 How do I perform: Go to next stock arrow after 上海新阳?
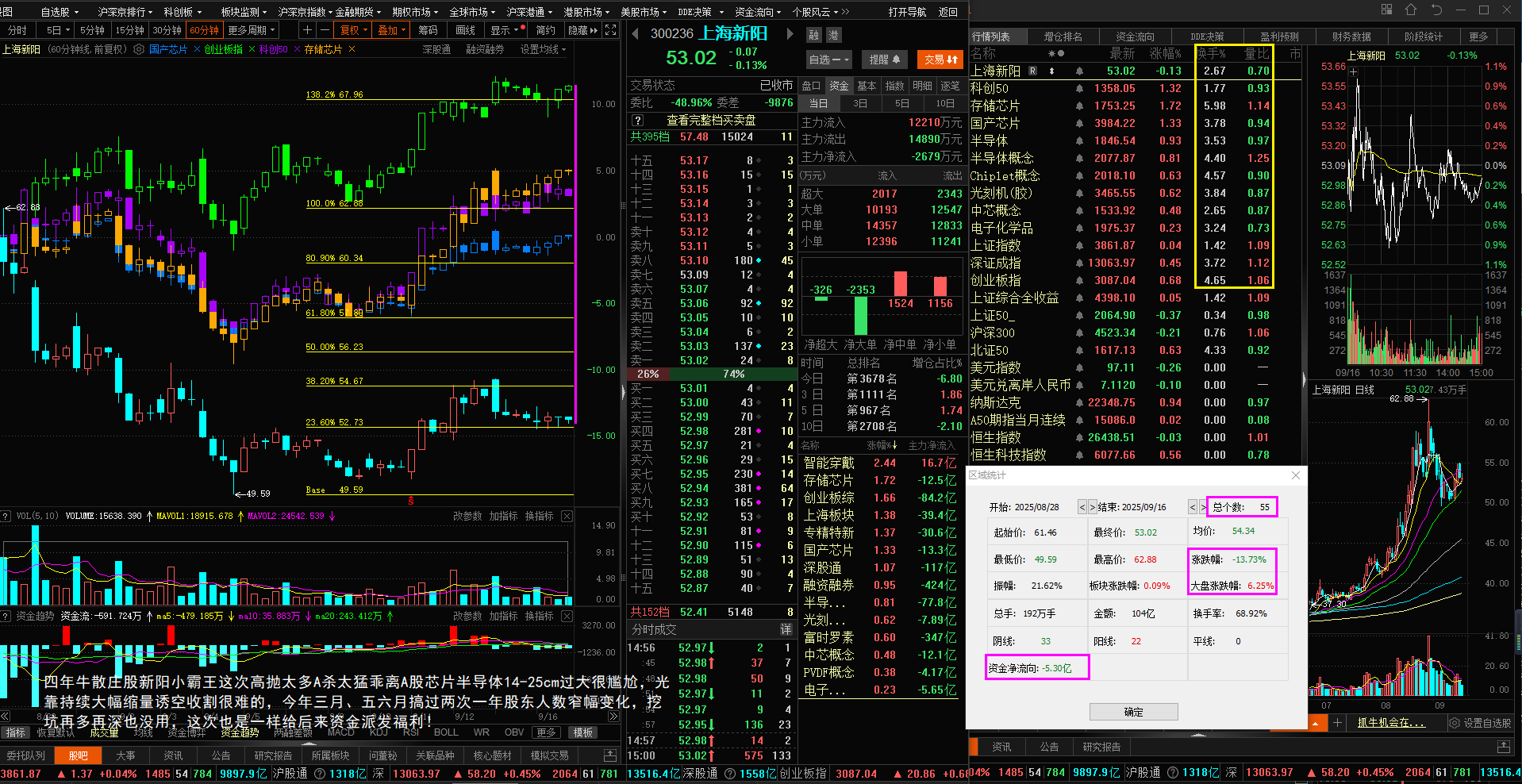790,34
